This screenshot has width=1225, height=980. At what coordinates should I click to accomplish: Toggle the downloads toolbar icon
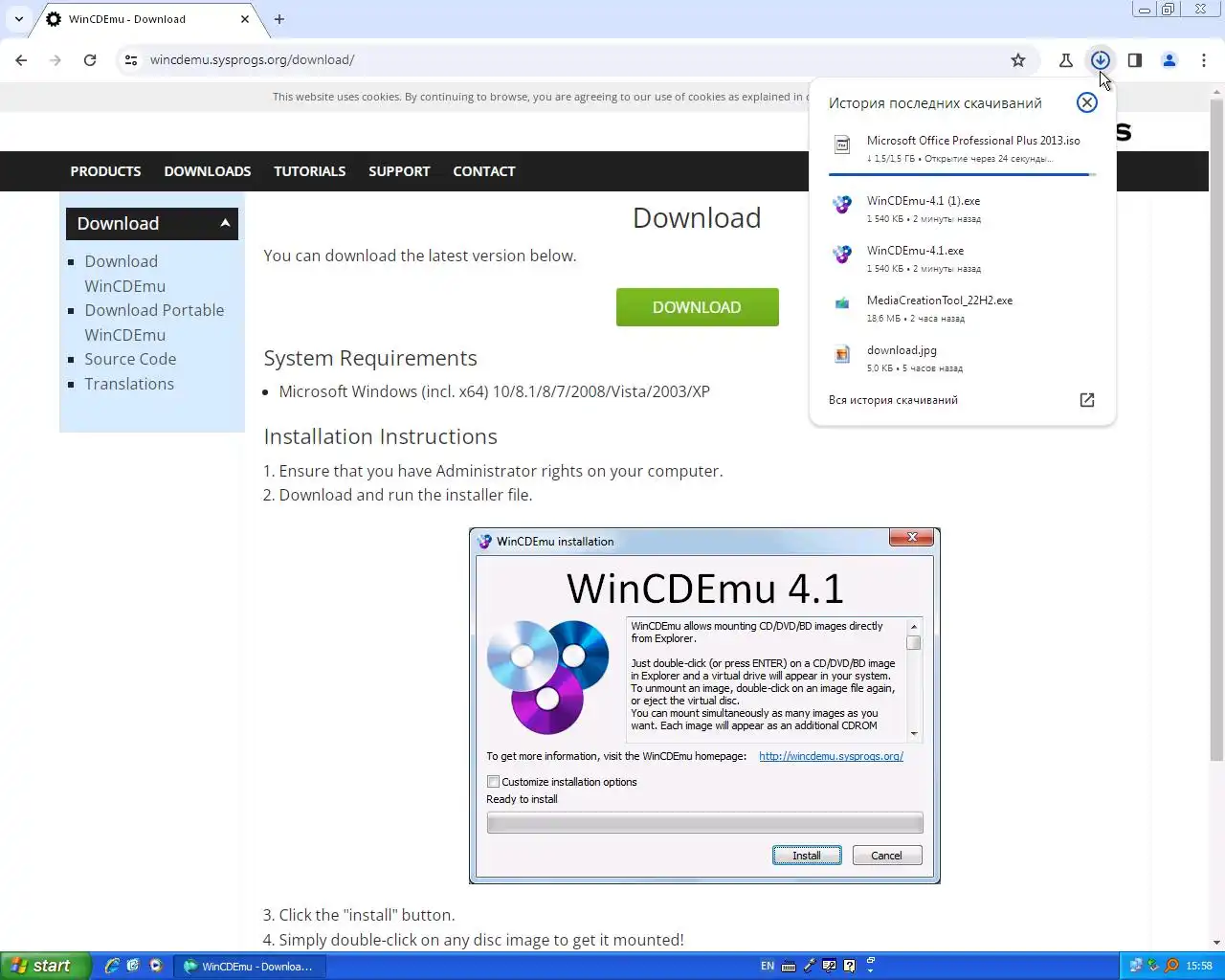(1100, 60)
